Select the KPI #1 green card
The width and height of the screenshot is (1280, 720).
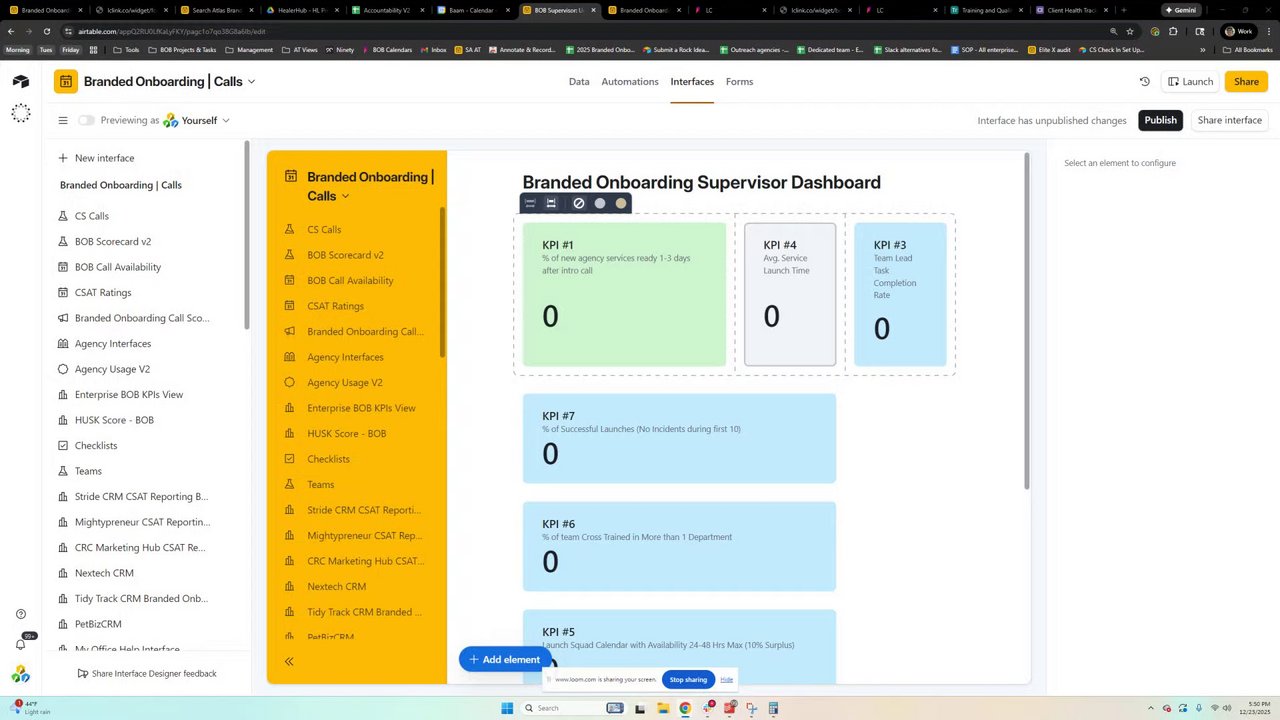pos(624,294)
